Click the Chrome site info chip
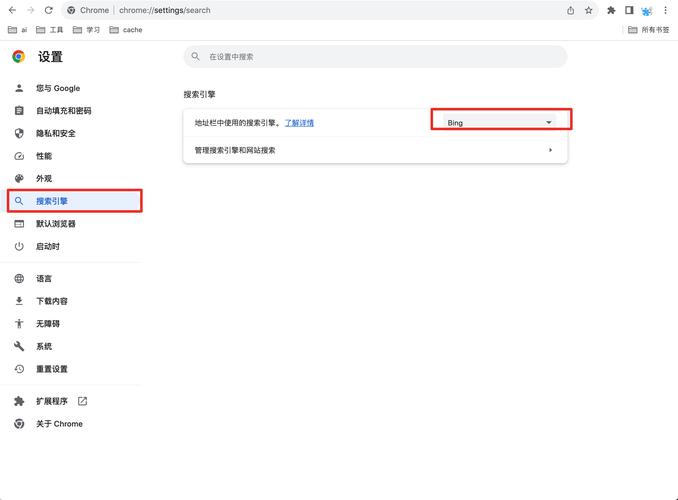The width and height of the screenshot is (678, 500). tap(88, 10)
